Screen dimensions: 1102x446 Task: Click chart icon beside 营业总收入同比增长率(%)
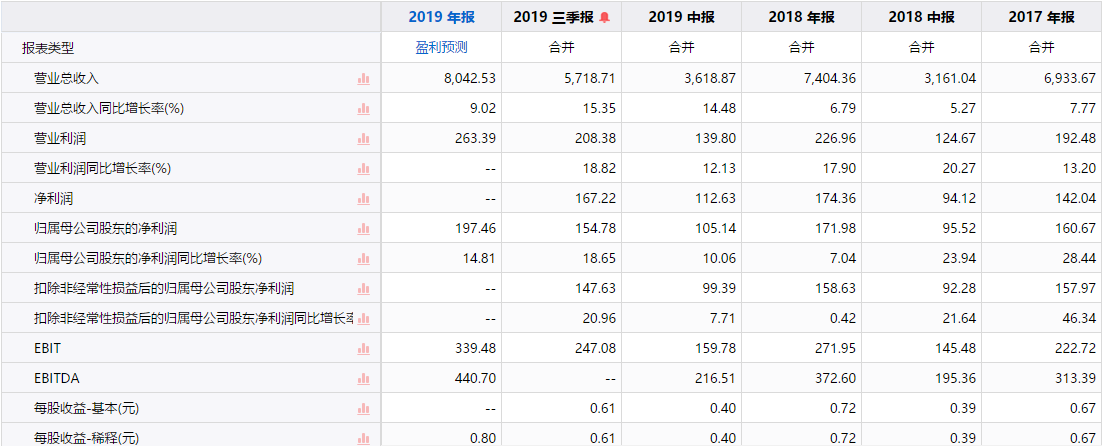pos(363,109)
